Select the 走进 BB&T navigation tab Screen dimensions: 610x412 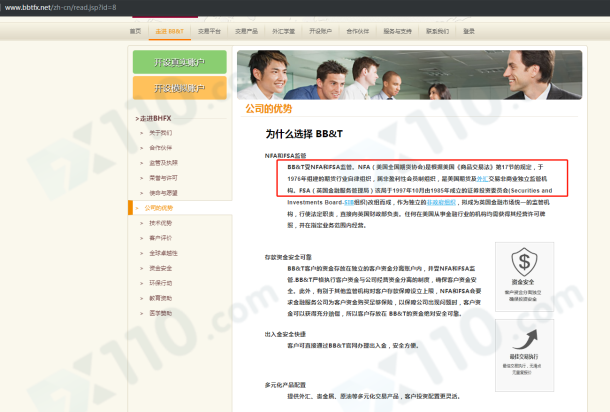coord(170,31)
